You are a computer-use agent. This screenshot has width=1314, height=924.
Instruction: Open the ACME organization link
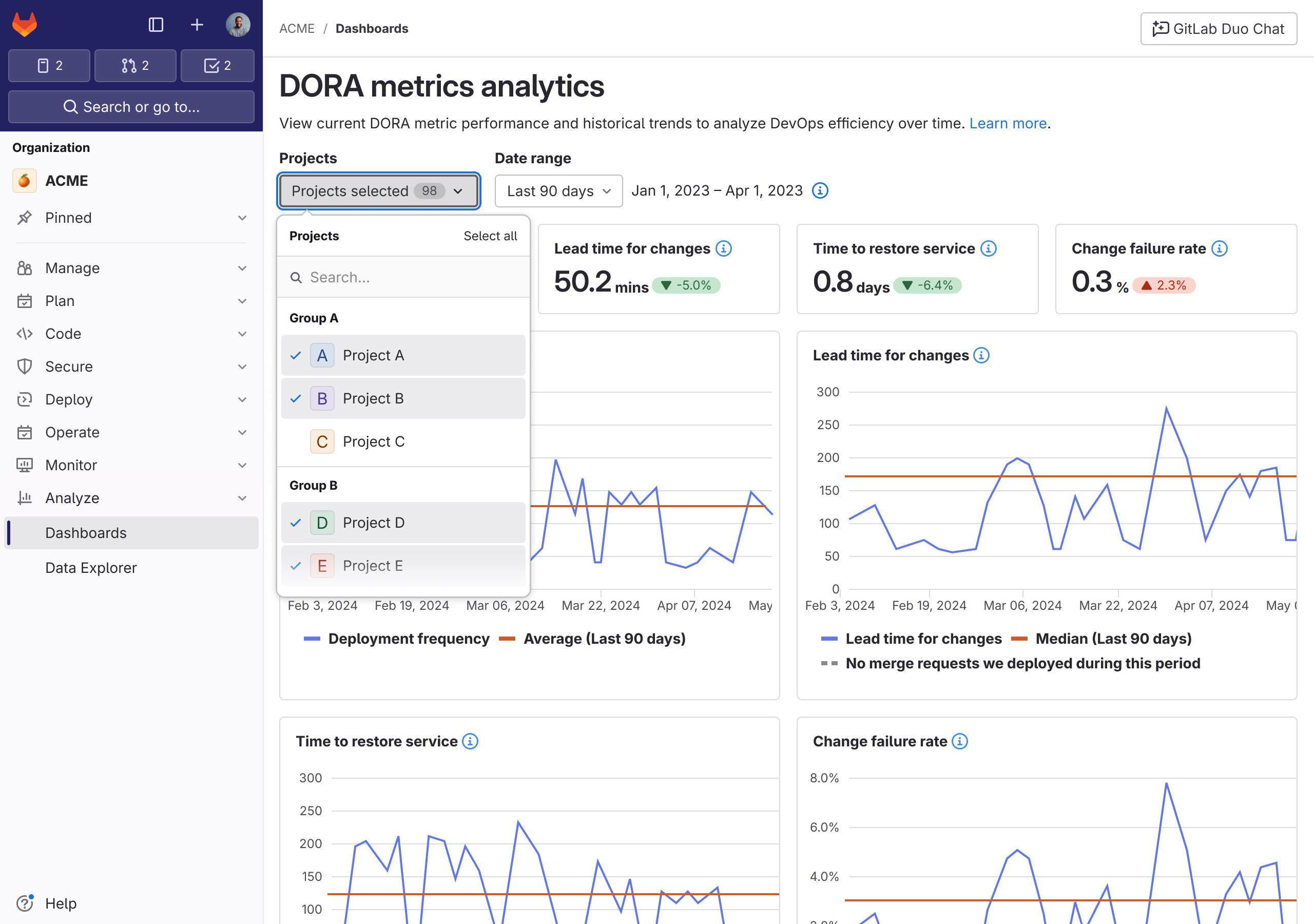[x=66, y=181]
